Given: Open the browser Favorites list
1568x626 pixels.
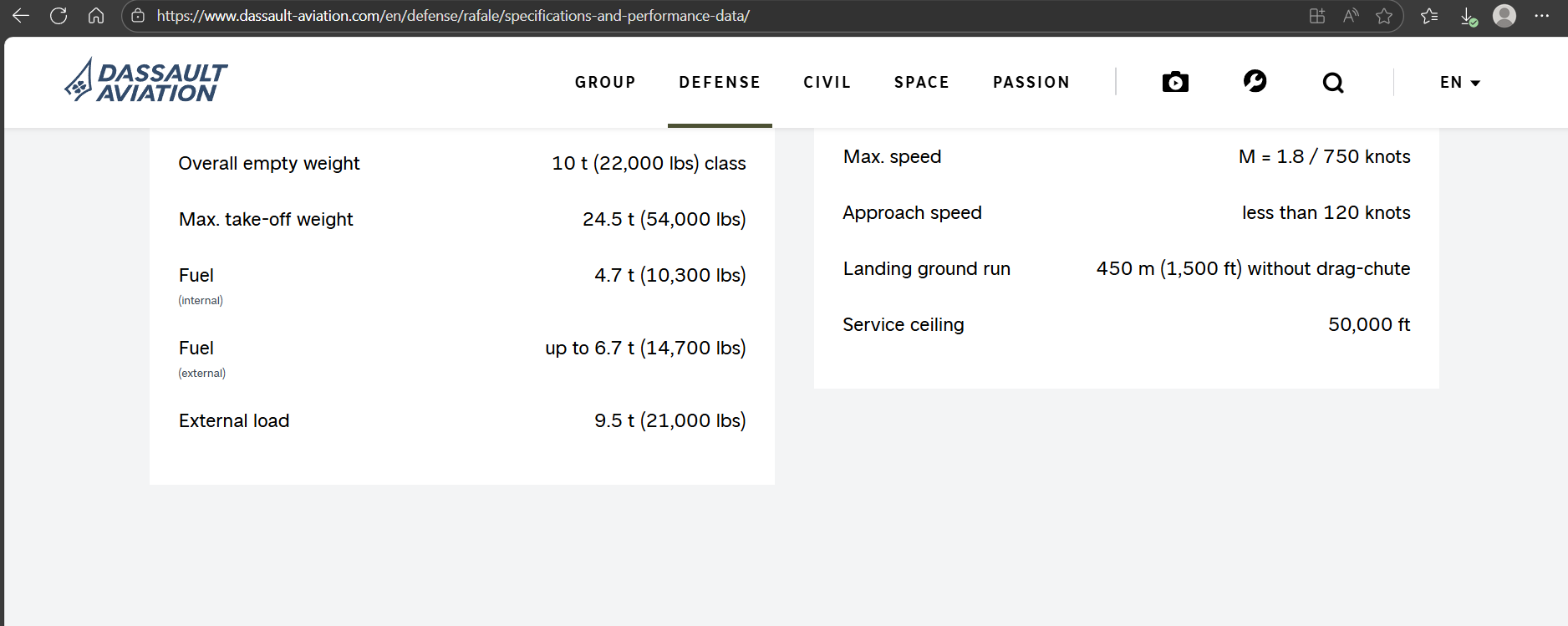Looking at the screenshot, I should (1429, 16).
